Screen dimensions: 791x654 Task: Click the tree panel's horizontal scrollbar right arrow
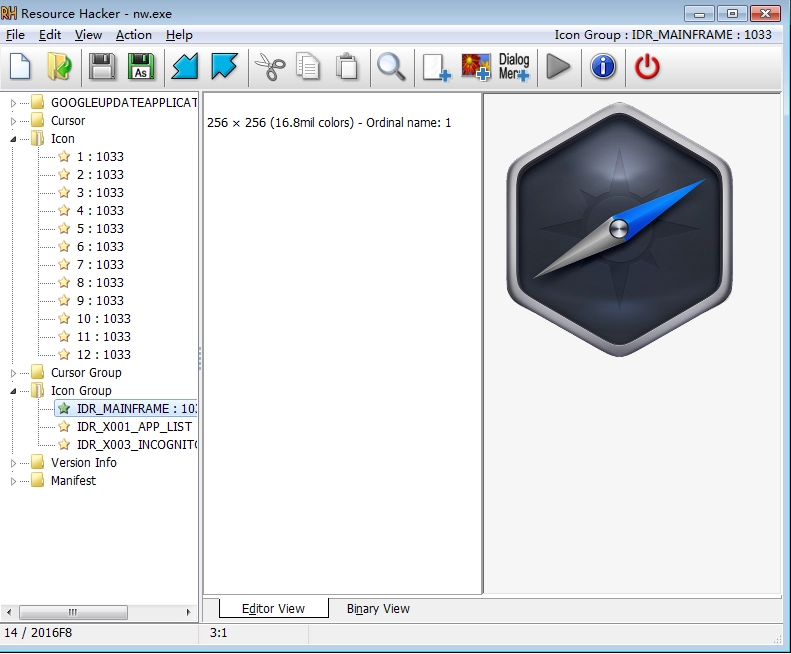(x=190, y=611)
